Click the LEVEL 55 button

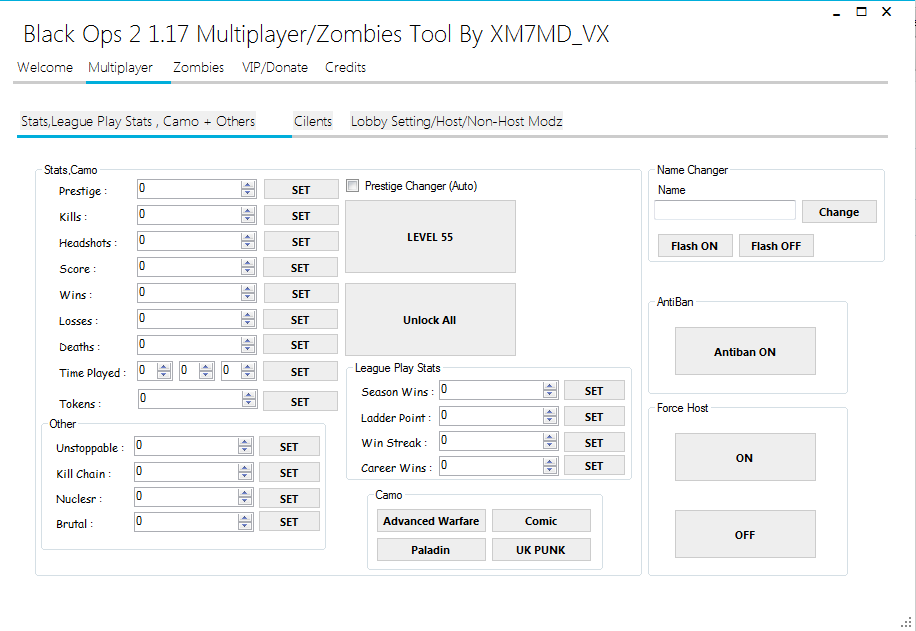(430, 237)
